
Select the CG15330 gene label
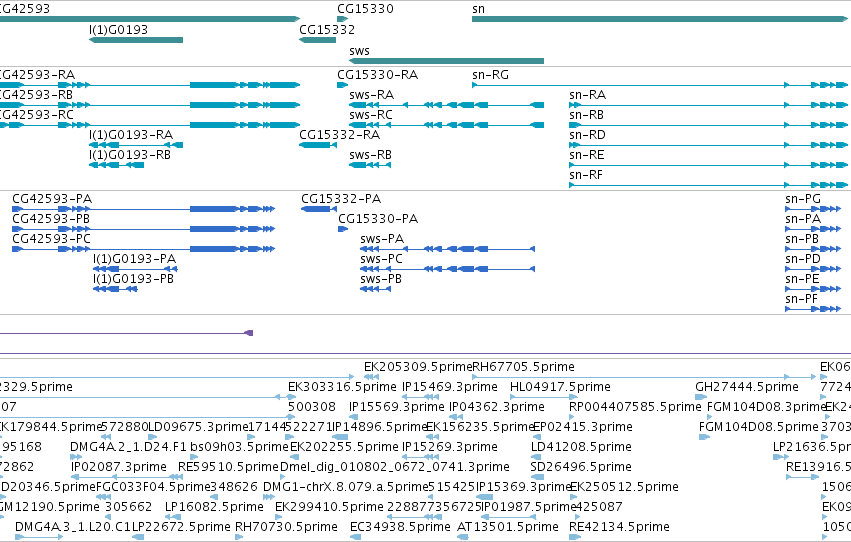[365, 9]
